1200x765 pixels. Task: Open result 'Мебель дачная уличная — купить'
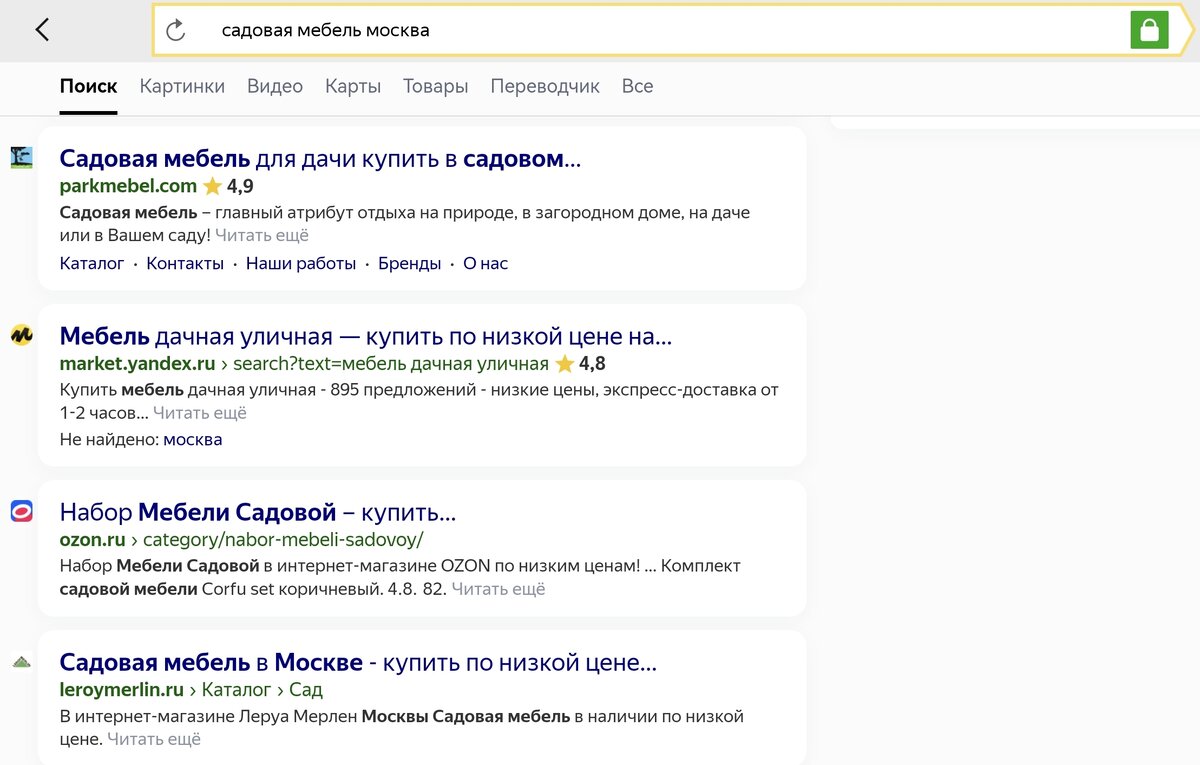[x=366, y=335]
